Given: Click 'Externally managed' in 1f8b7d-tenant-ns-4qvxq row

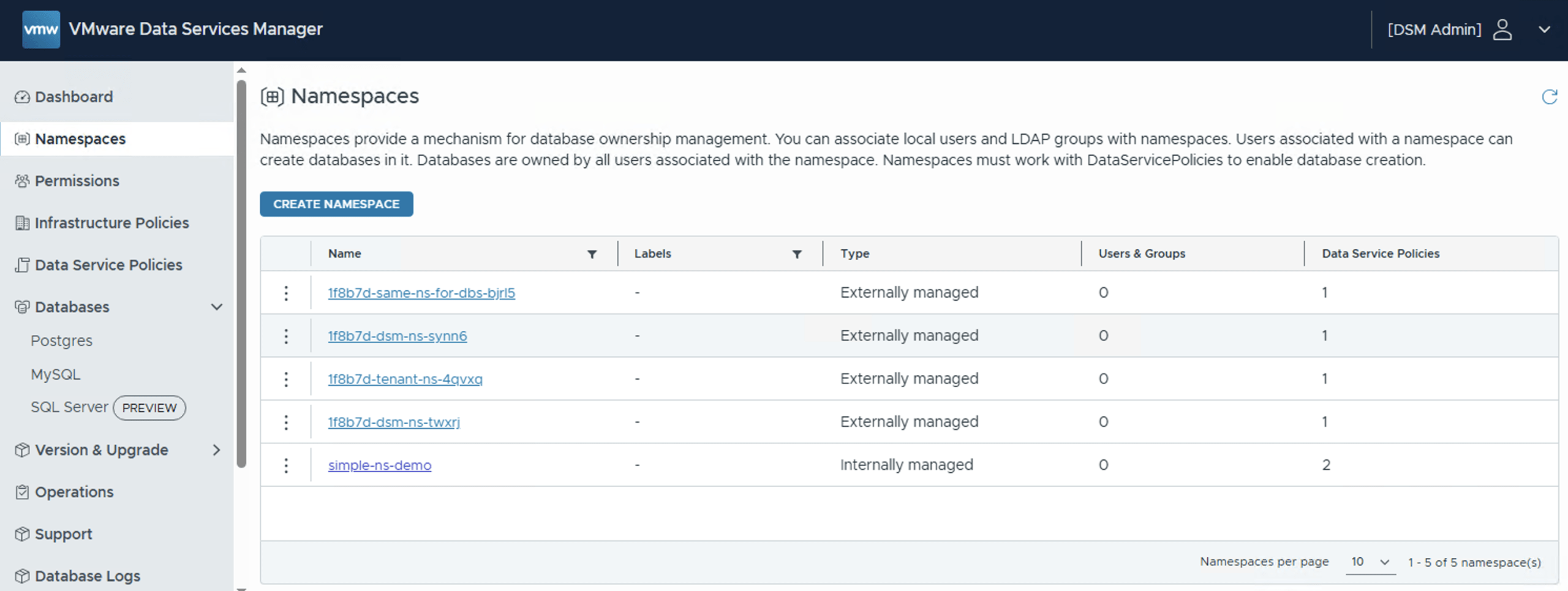Looking at the screenshot, I should (909, 378).
